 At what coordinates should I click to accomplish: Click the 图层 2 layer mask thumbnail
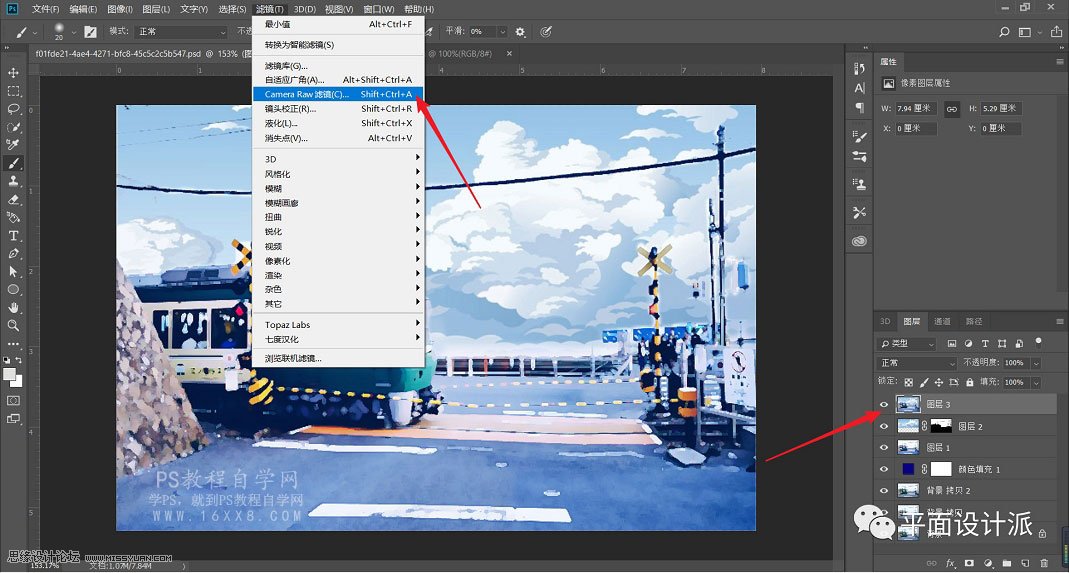(x=941, y=426)
